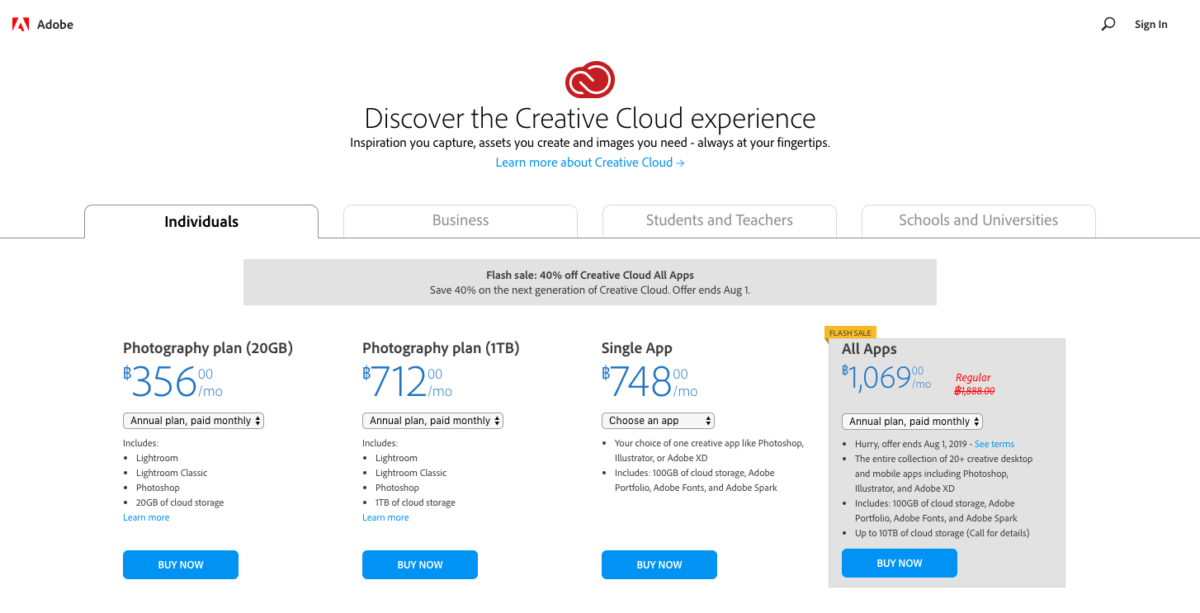Click the red Creative Cloud logo
Viewport: 1200px width, 613px height.
pyautogui.click(x=590, y=79)
